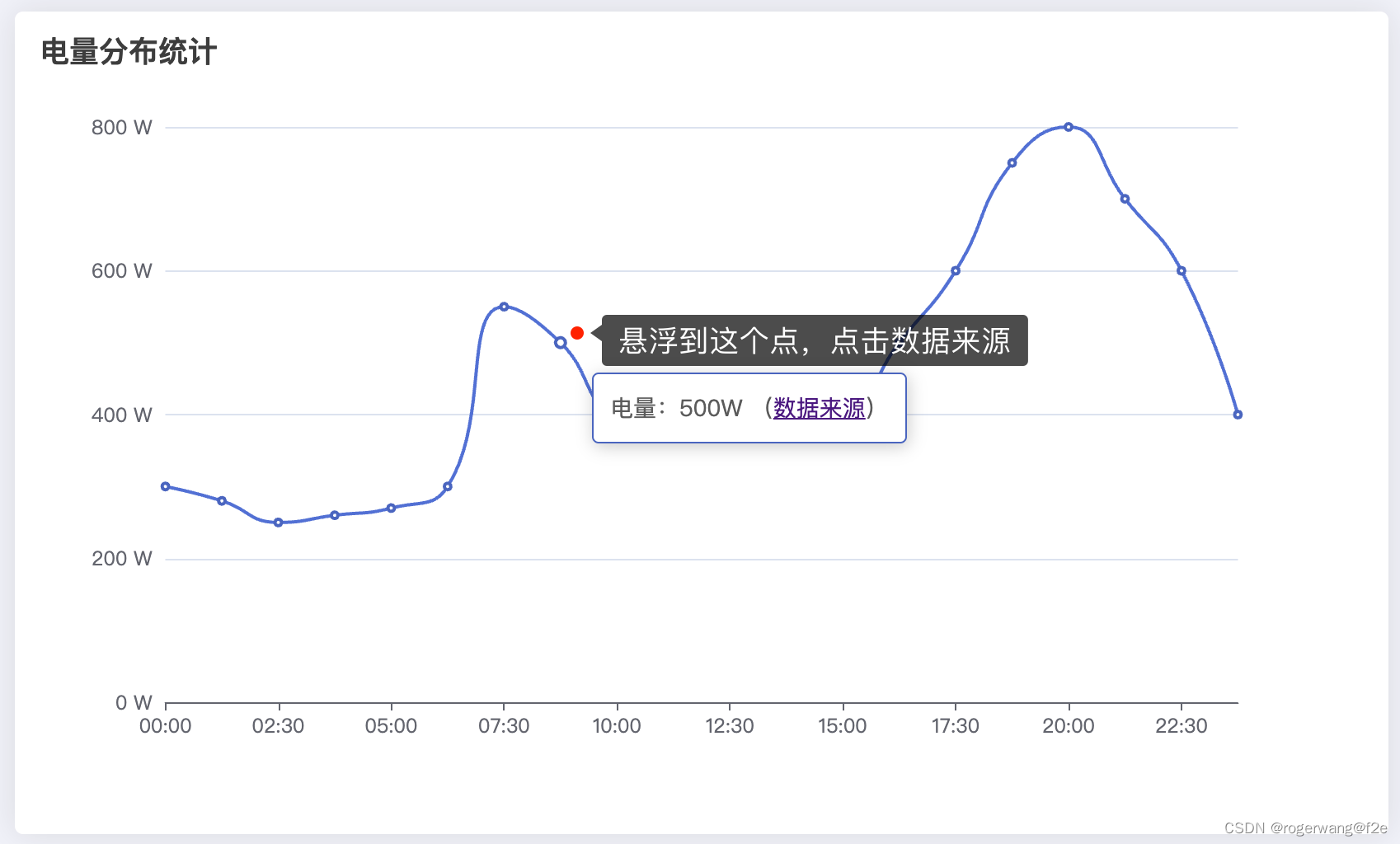Select the 300W data point before 07:30
The width and height of the screenshot is (1400, 844).
[448, 486]
